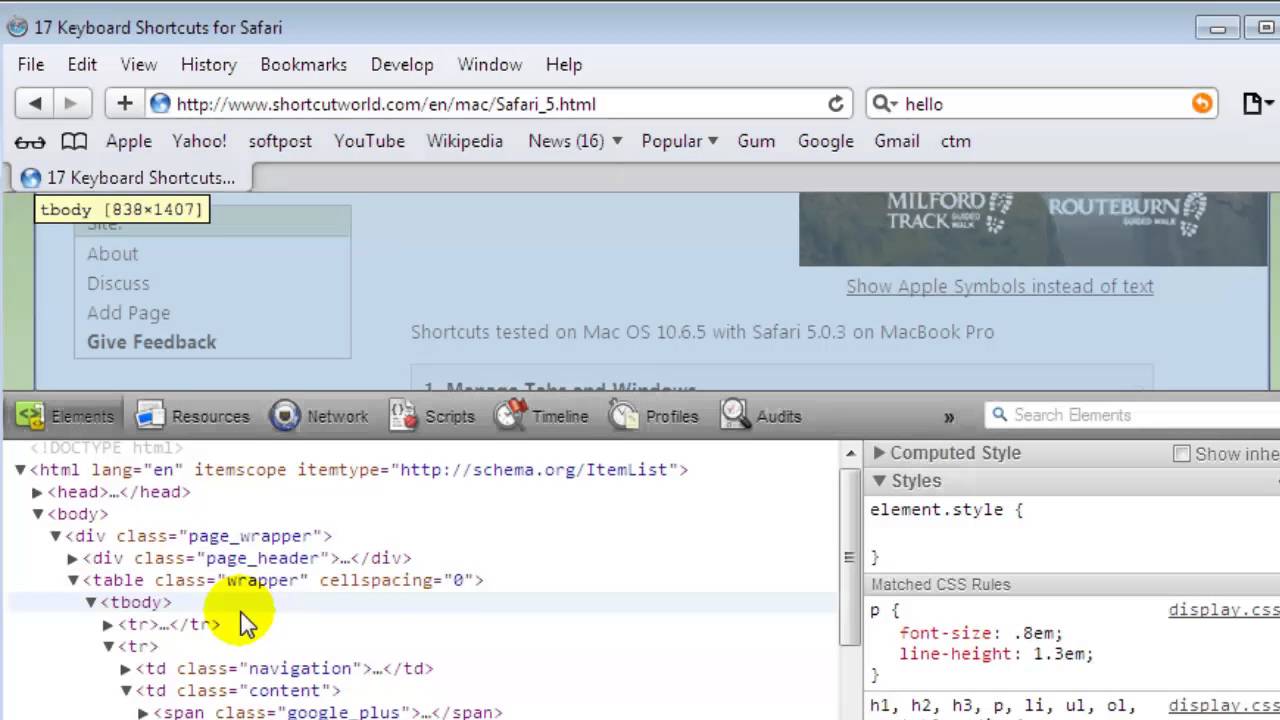Click the orange search snapback icon
The height and width of the screenshot is (720, 1280).
[1202, 103]
